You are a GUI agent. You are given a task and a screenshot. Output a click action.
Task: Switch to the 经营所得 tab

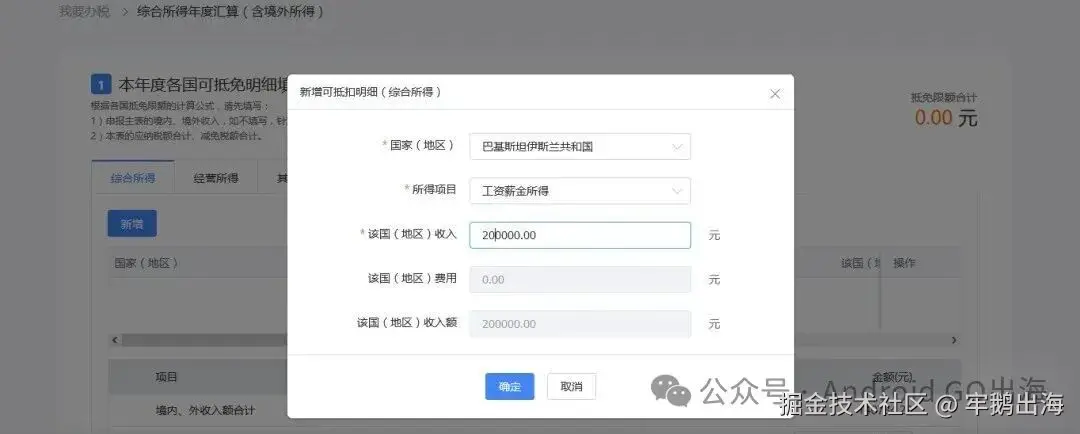[x=216, y=178]
